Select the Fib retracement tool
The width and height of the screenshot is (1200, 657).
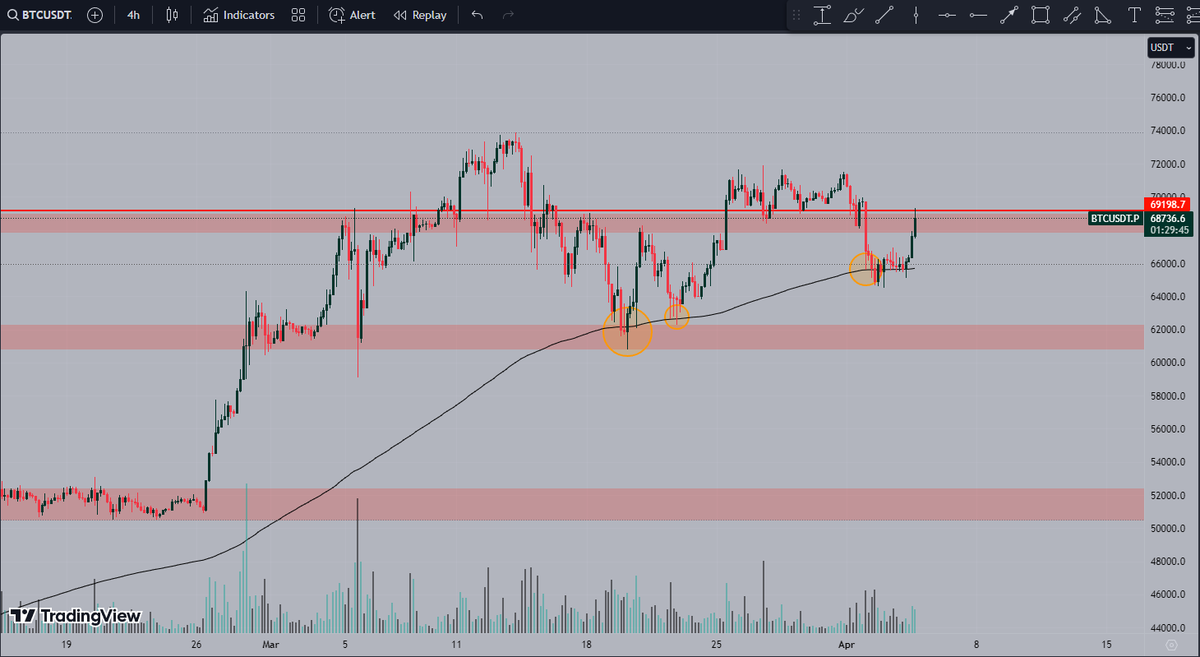(1164, 15)
